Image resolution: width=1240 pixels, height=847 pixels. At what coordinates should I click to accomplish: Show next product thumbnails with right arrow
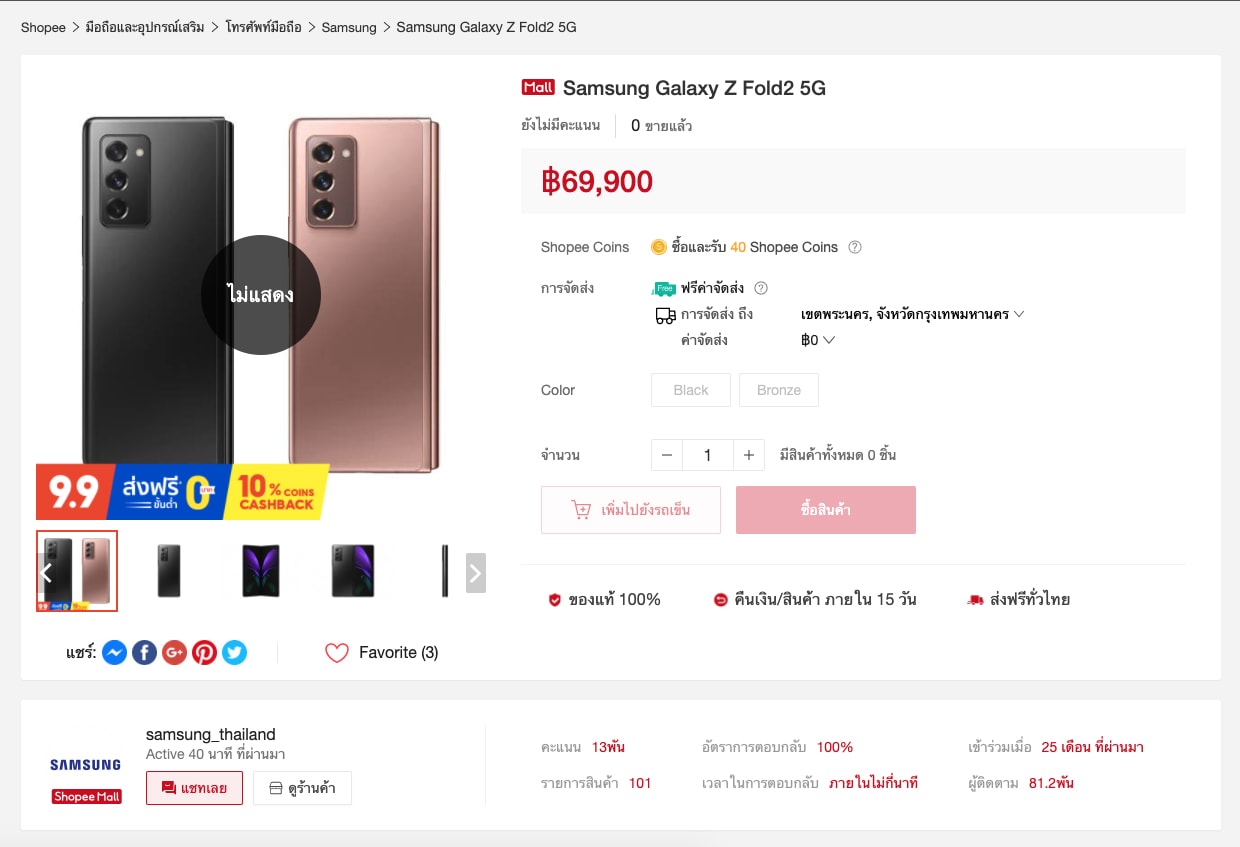point(476,573)
